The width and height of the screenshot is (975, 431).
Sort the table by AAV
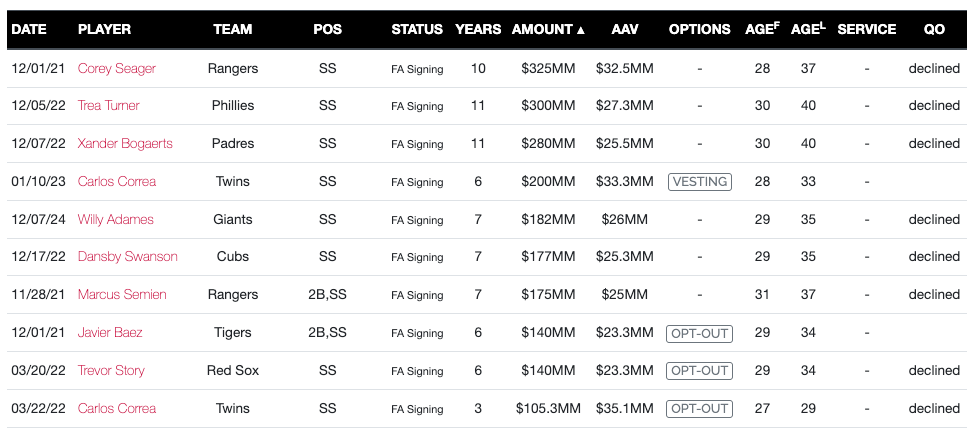point(625,29)
